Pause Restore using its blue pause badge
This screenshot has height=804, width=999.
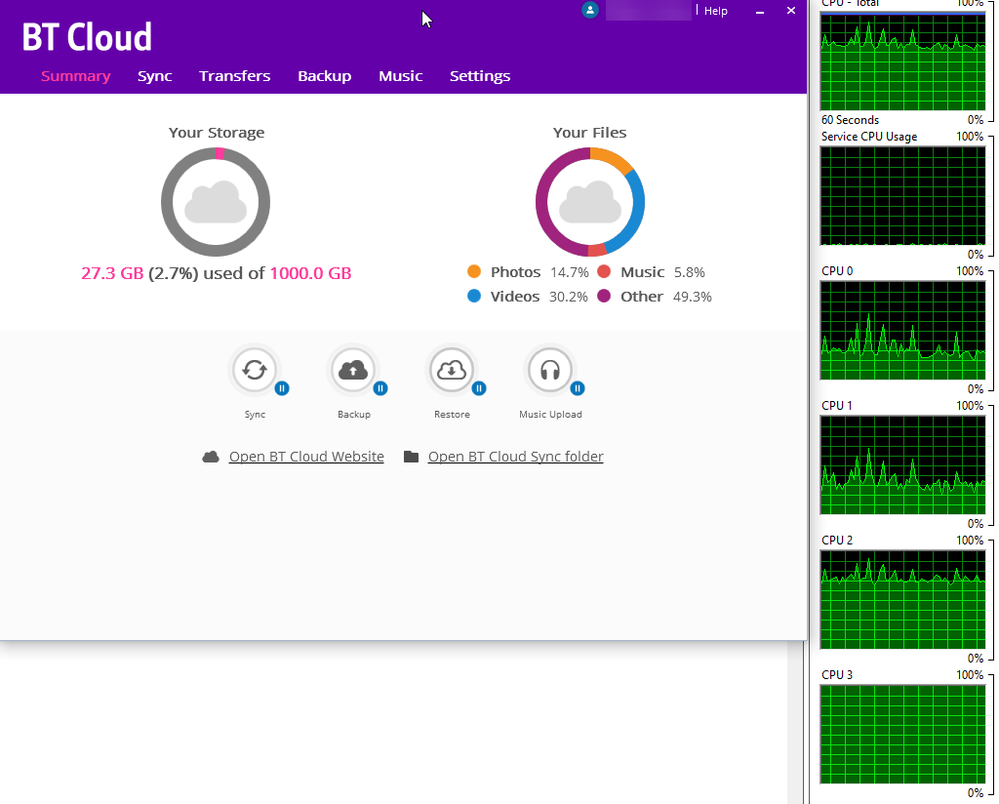click(x=479, y=388)
